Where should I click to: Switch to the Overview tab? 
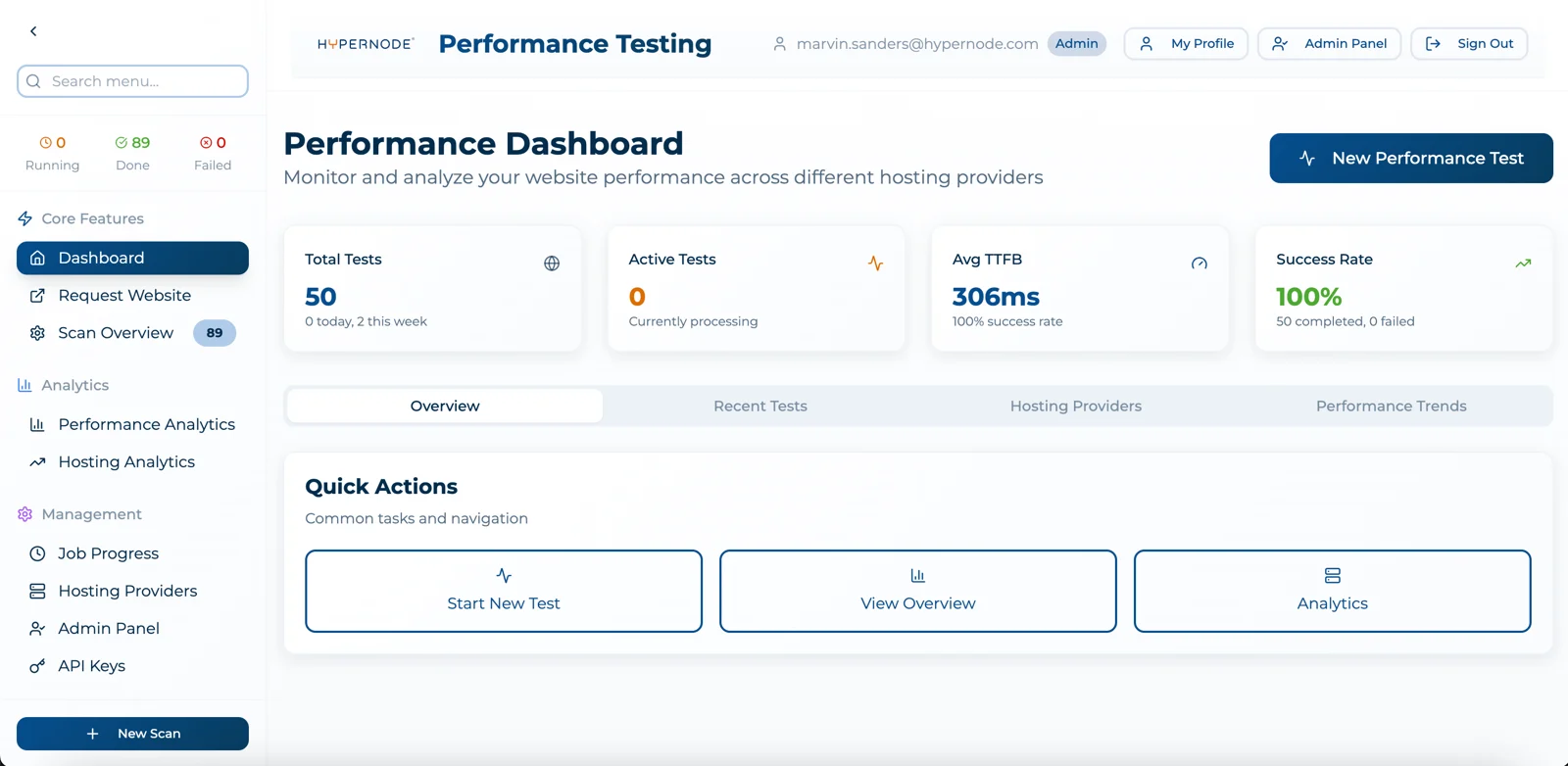(x=445, y=406)
